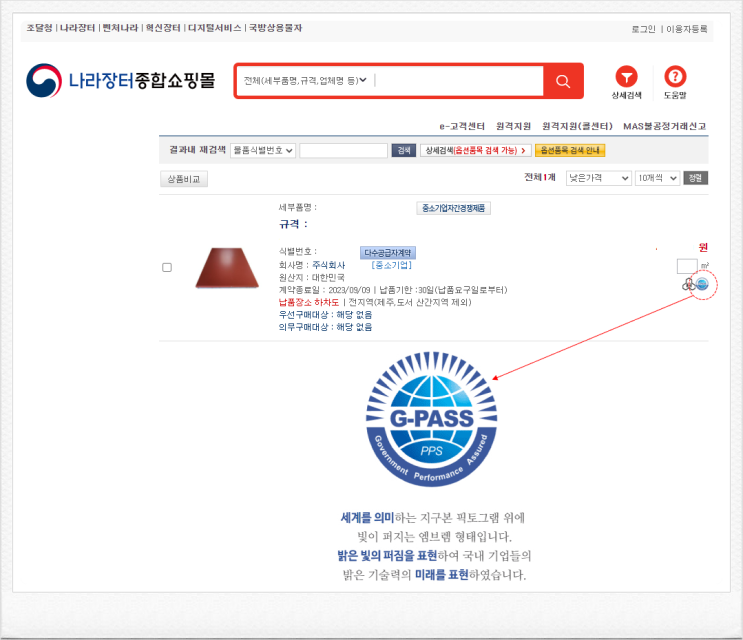Screen dimensions: 743x640
Task: Click 상세검색(옵션품목 검색 가능) button
Action: pyautogui.click(x=476, y=151)
